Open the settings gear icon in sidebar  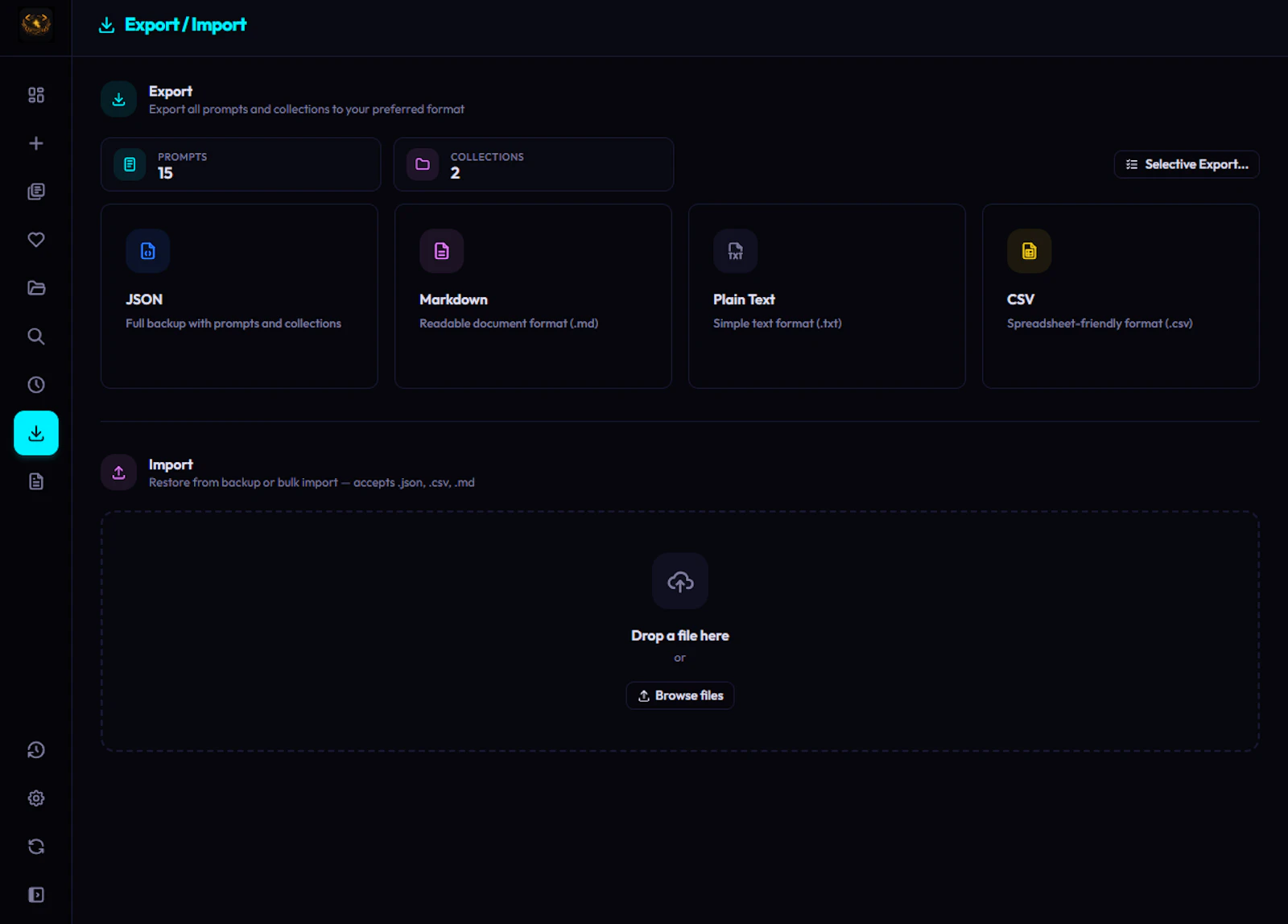click(x=35, y=798)
